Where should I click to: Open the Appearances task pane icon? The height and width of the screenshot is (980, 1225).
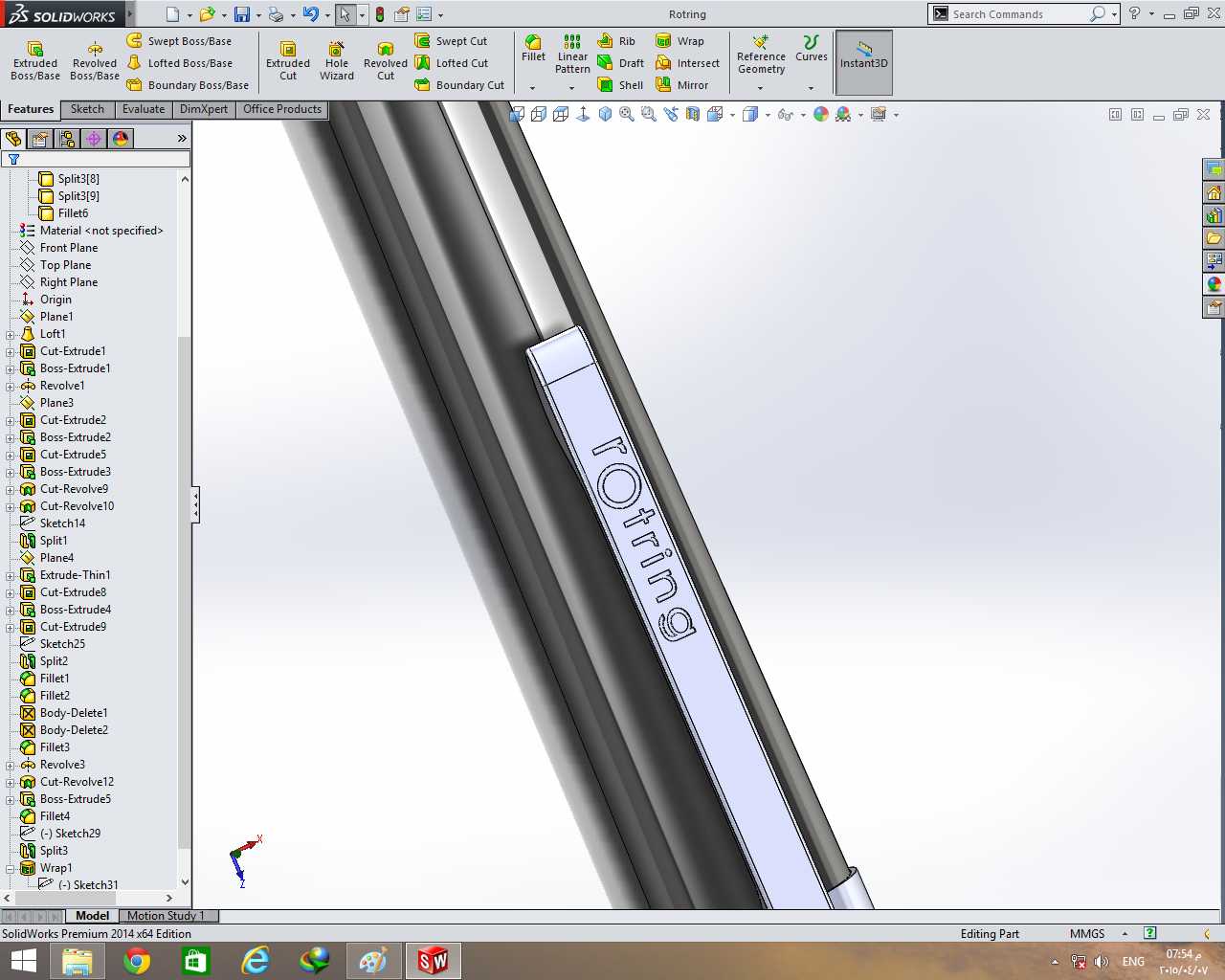(x=1214, y=284)
